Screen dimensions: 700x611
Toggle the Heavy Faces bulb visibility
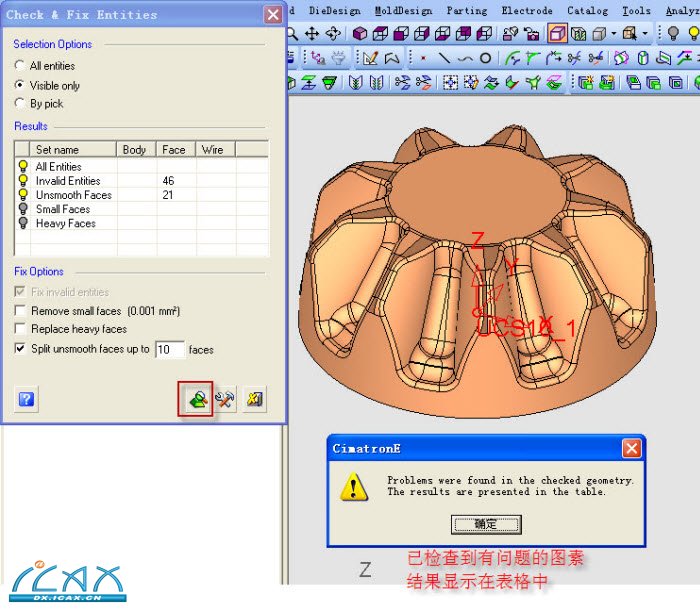click(23, 223)
